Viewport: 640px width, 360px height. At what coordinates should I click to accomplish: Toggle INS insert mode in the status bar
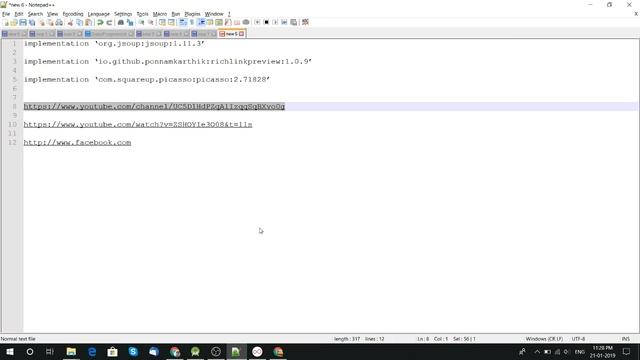coord(625,339)
